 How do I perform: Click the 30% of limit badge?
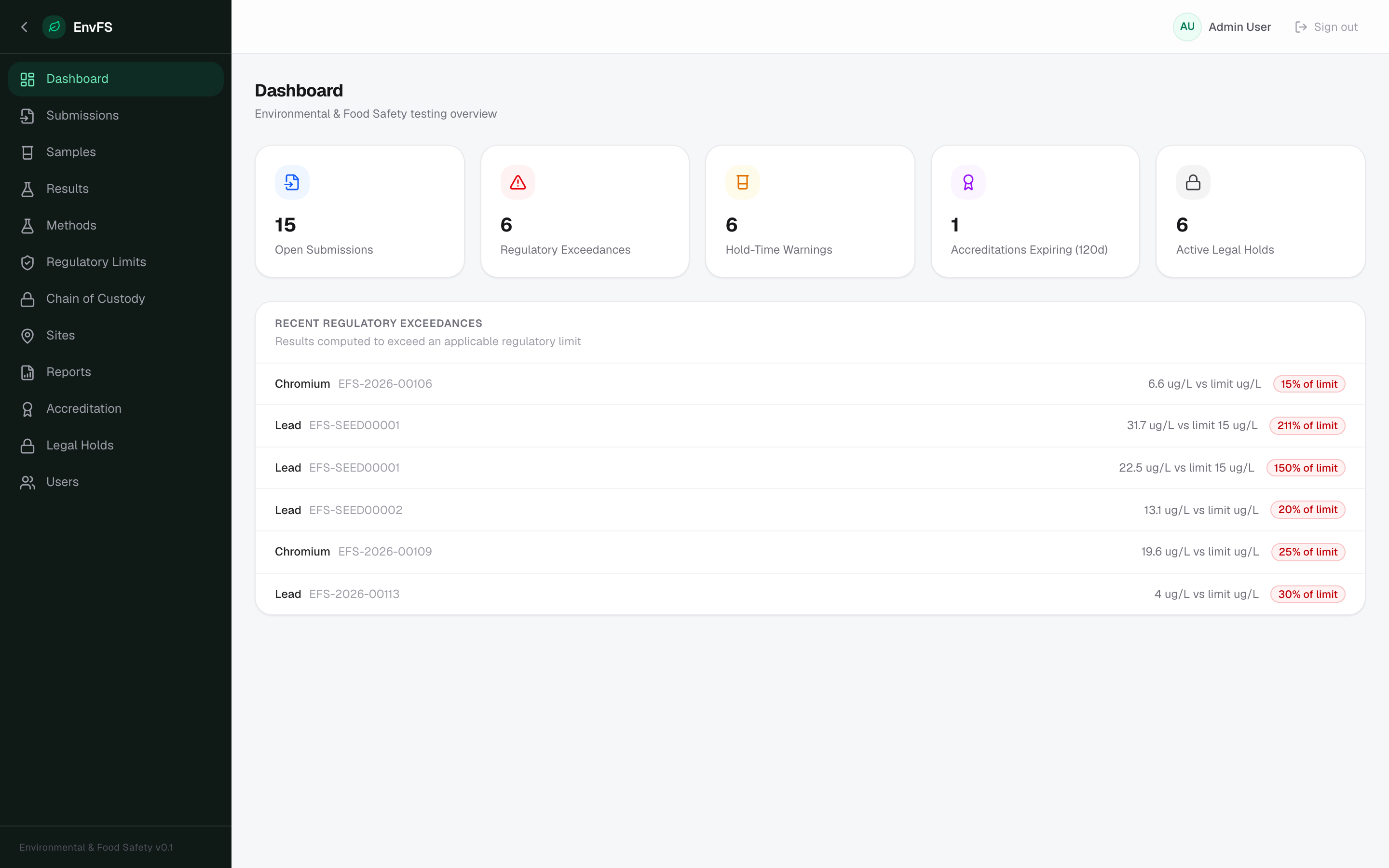[1307, 594]
